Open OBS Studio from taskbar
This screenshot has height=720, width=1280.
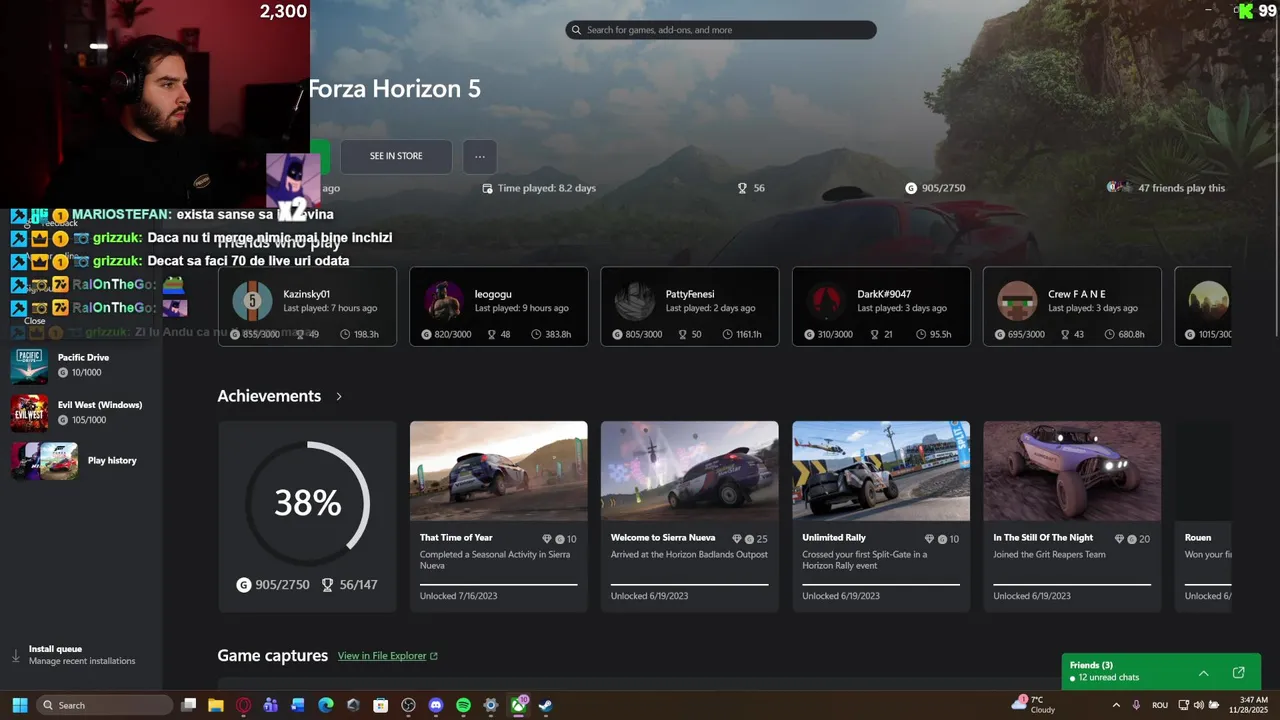(x=408, y=705)
